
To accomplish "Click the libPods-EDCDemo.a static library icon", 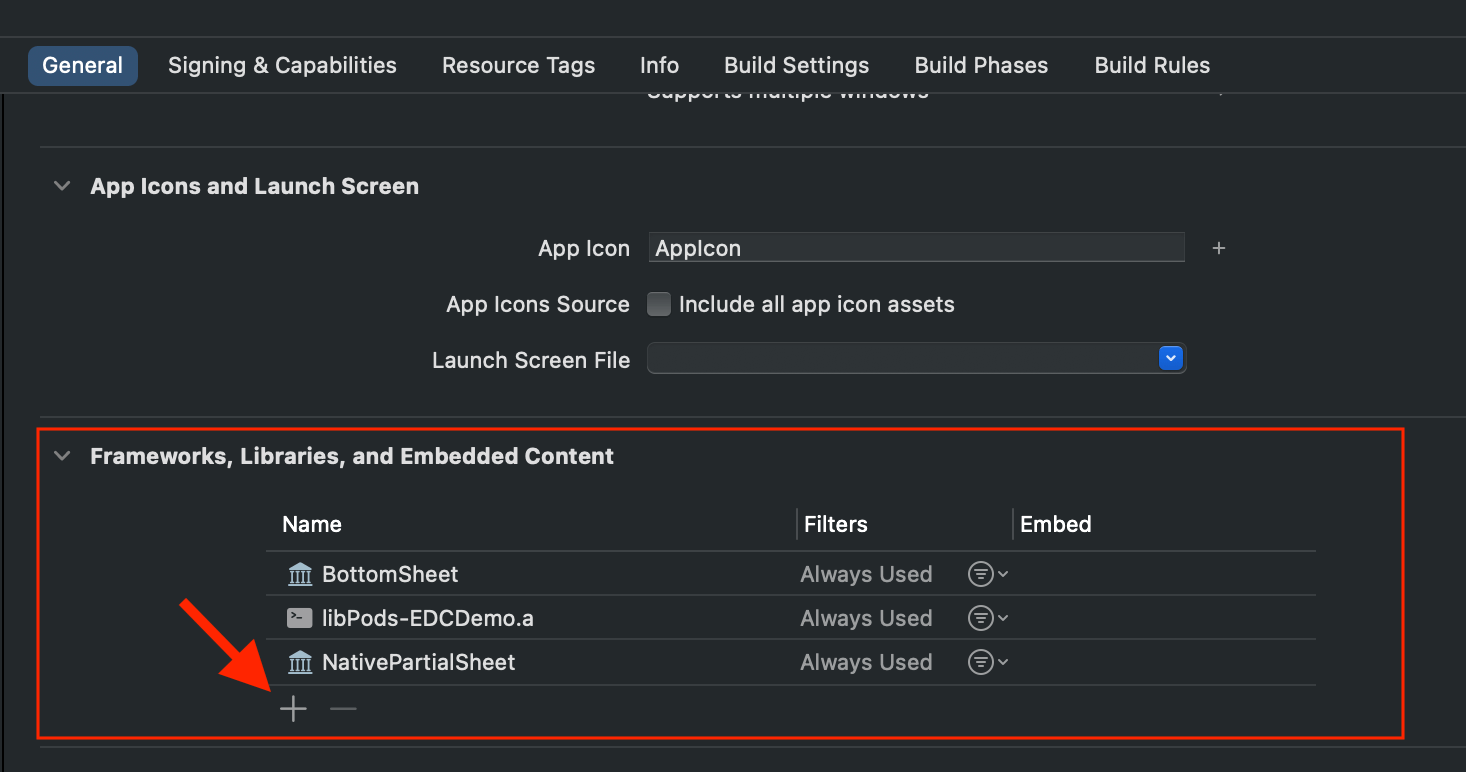I will [x=299, y=618].
